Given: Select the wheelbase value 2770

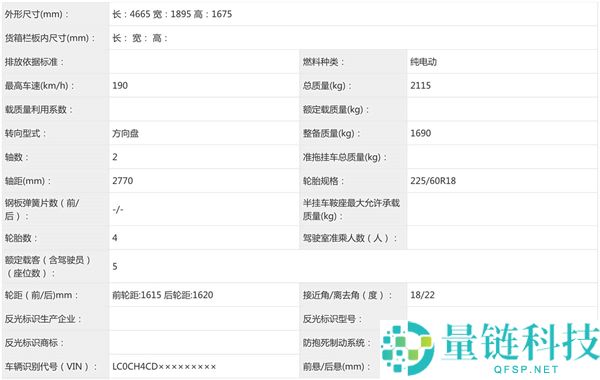Looking at the screenshot, I should [x=122, y=181].
